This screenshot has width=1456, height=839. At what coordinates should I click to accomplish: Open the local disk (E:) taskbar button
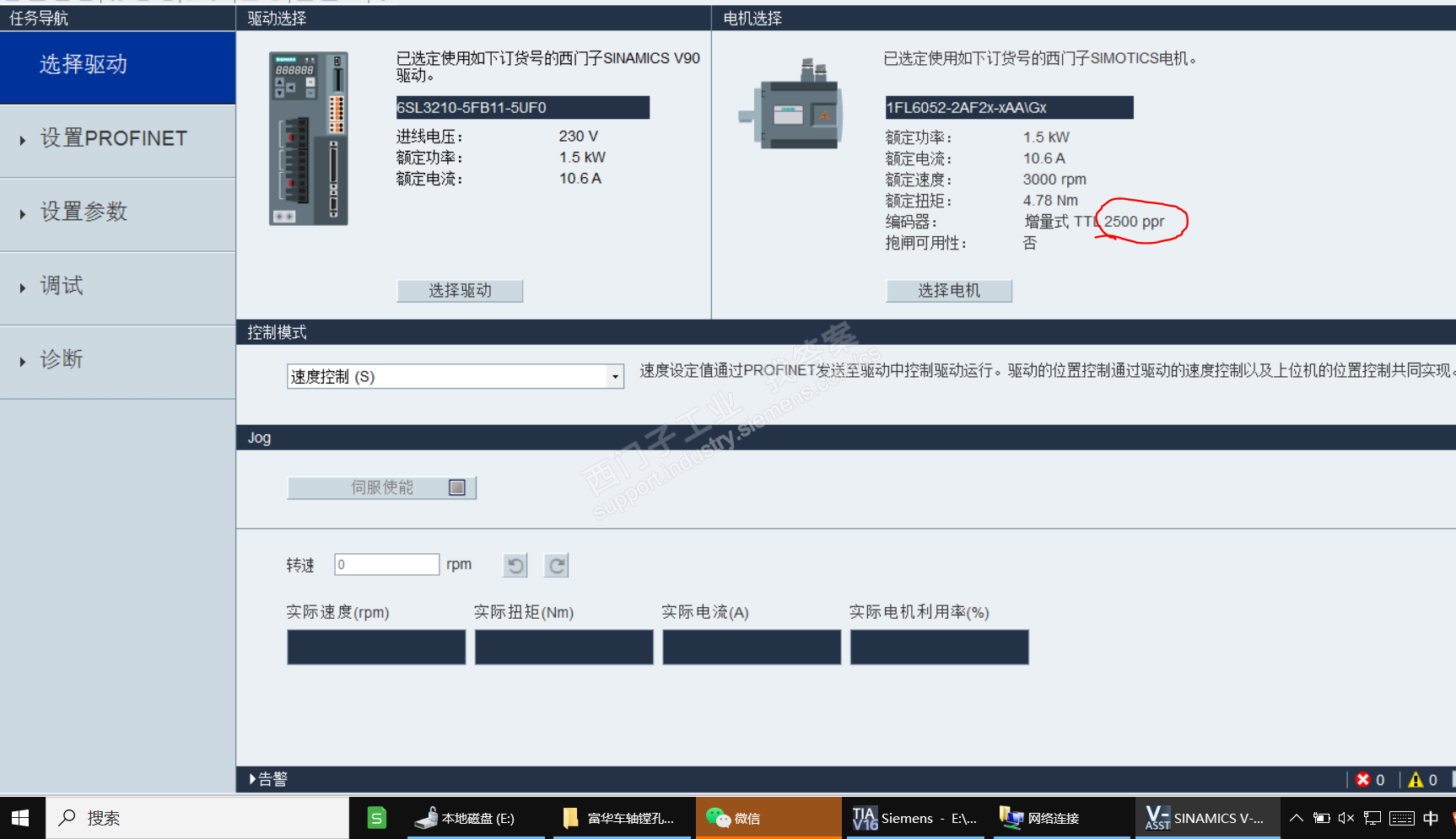click(477, 818)
